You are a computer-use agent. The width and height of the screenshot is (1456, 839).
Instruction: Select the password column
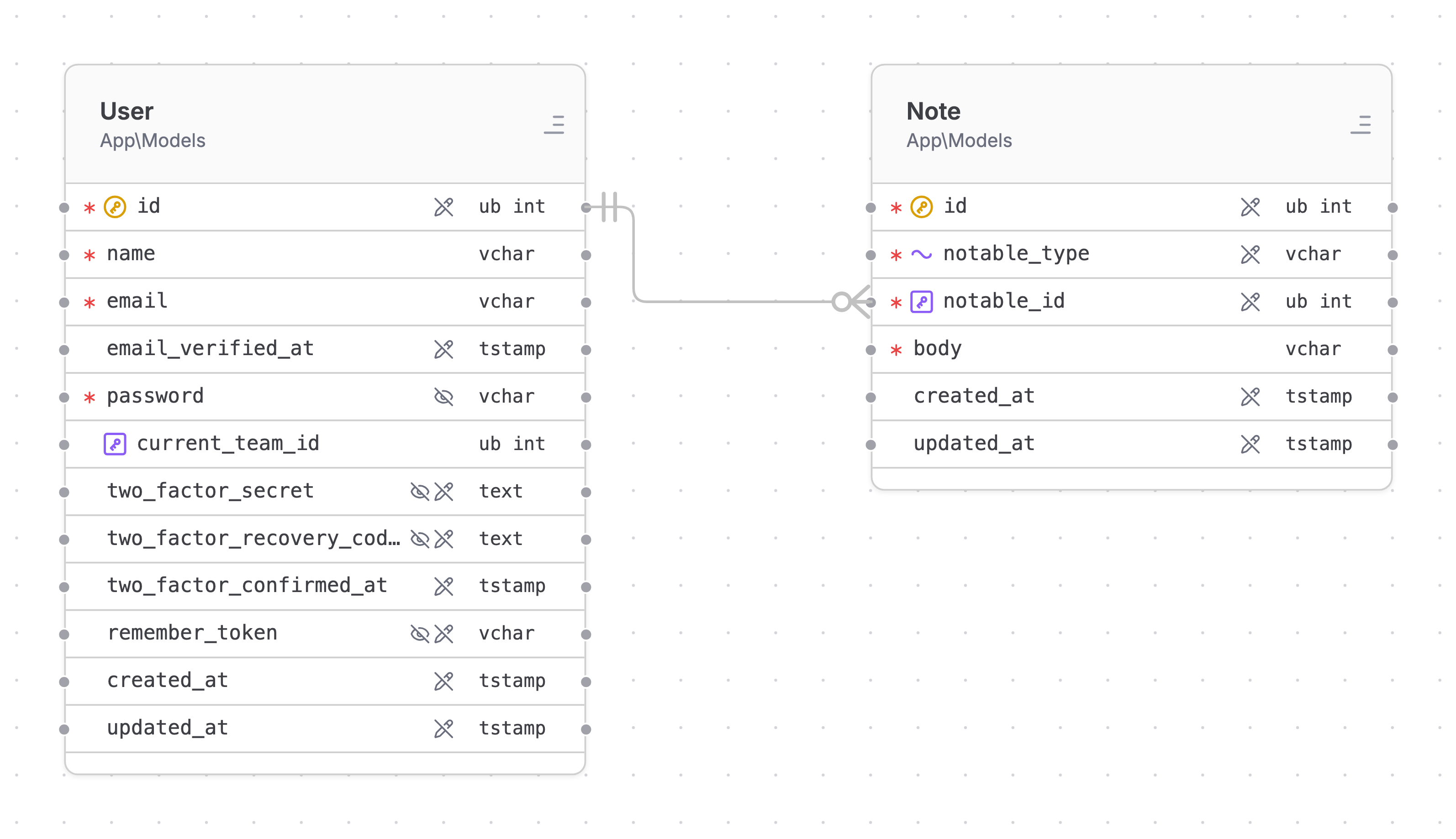coord(325,397)
